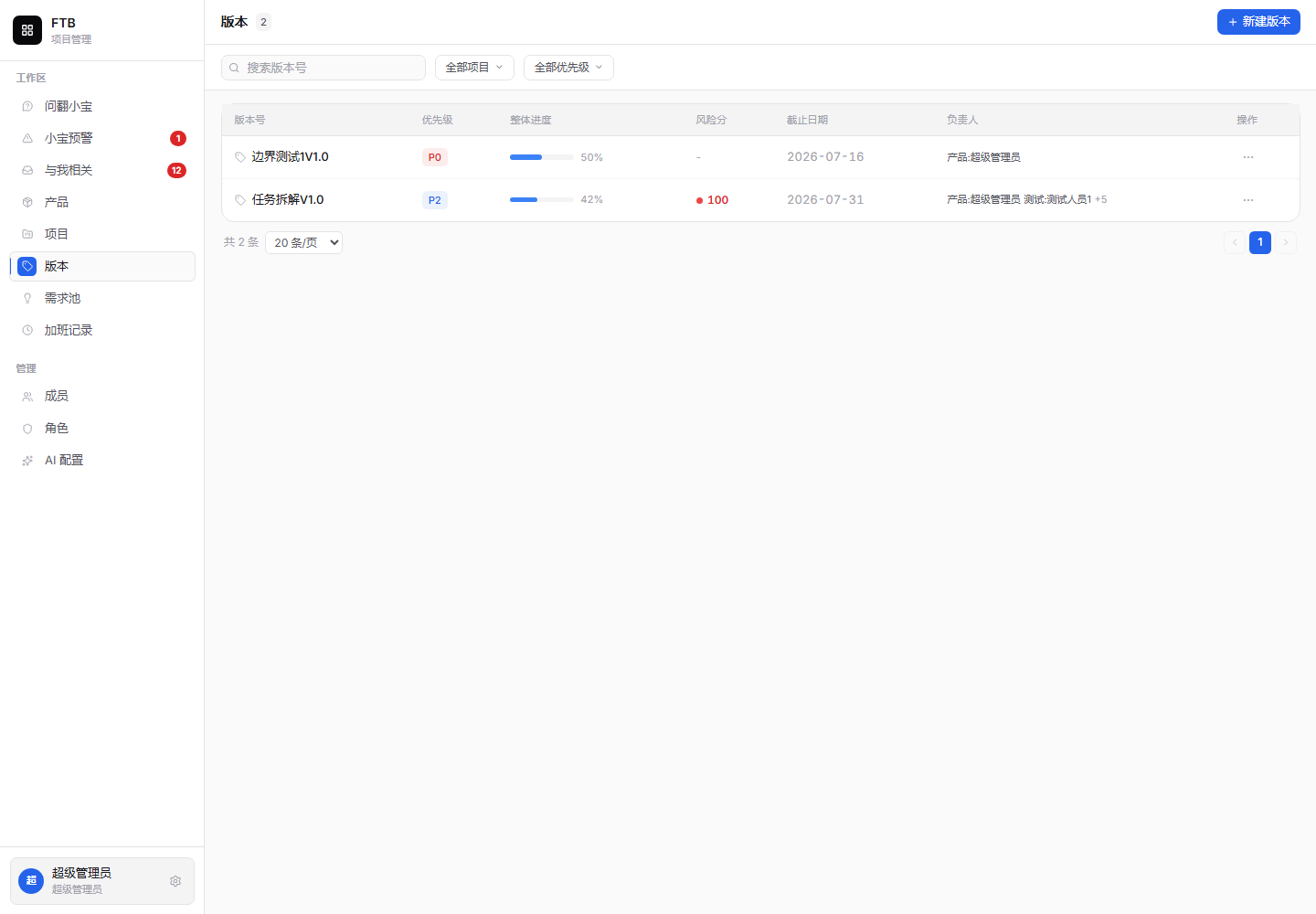Click the 优先级 column header
Viewport: 1316px width, 914px height.
(438, 121)
